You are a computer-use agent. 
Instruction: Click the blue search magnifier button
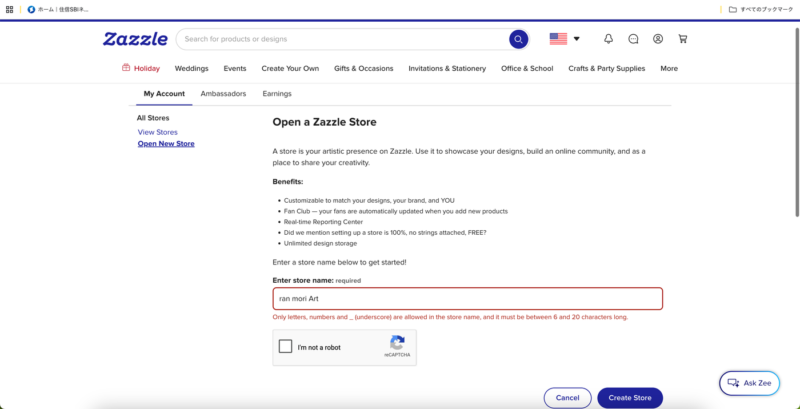point(518,39)
